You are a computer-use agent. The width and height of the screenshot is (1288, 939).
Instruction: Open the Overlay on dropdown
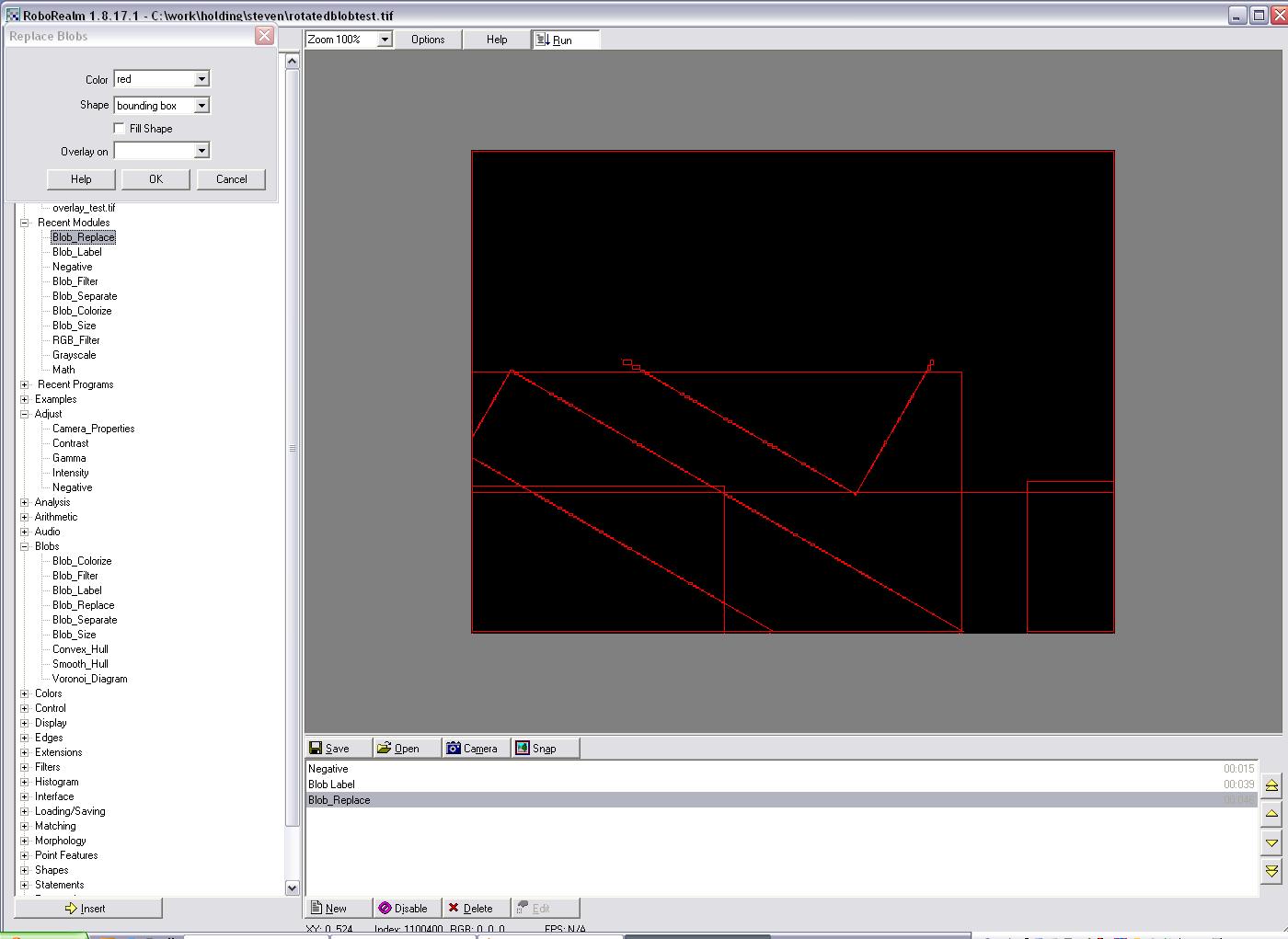[x=201, y=151]
